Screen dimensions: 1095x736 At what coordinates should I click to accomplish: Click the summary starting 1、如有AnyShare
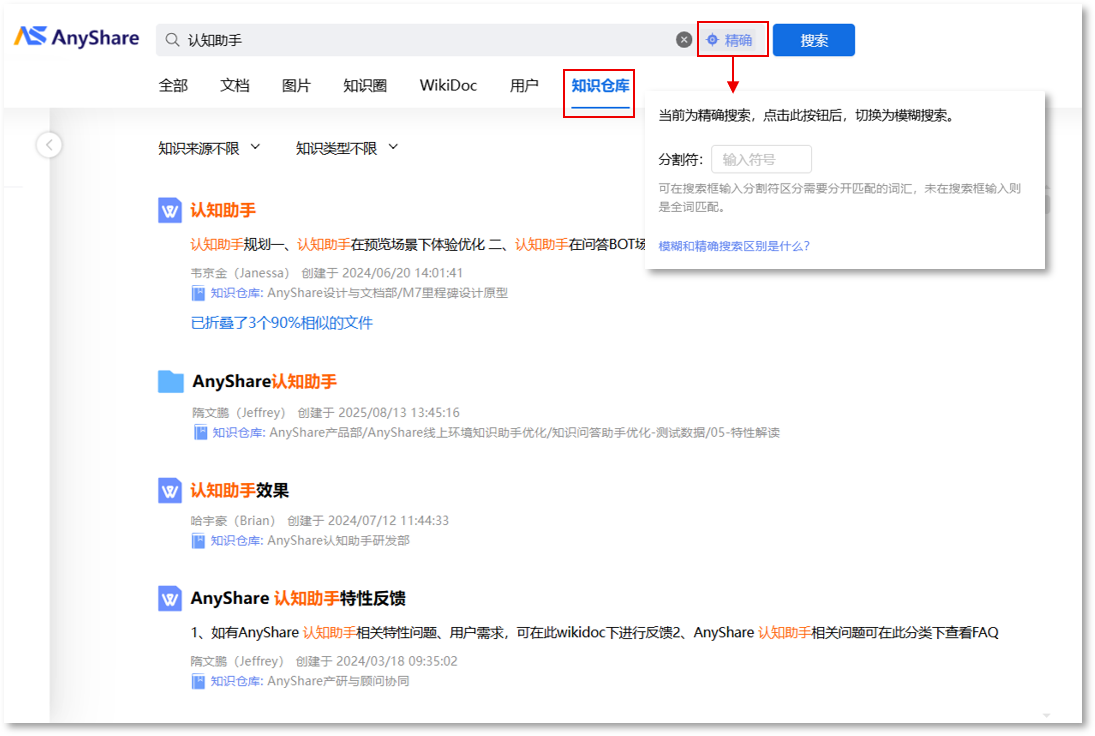tap(594, 633)
